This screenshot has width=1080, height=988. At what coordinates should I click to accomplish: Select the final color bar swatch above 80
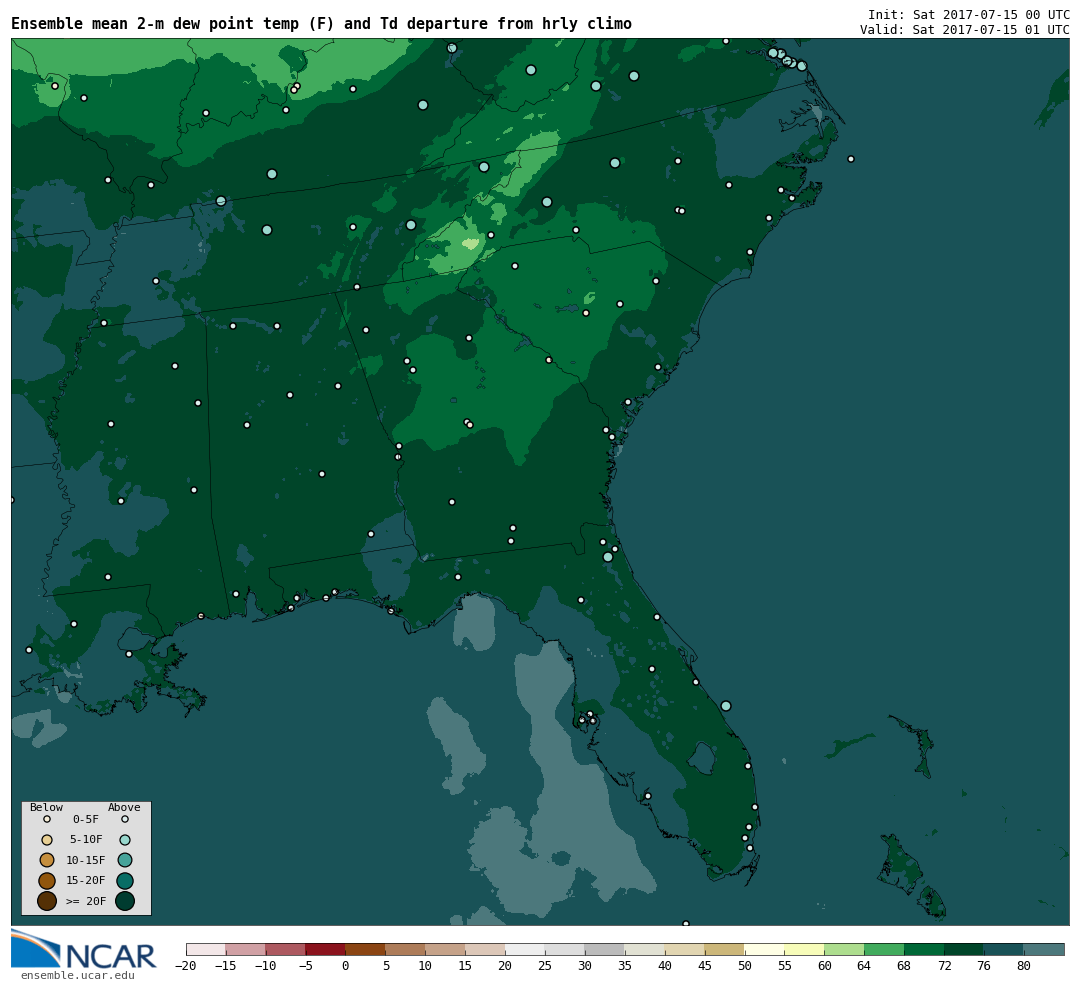(x=1044, y=949)
